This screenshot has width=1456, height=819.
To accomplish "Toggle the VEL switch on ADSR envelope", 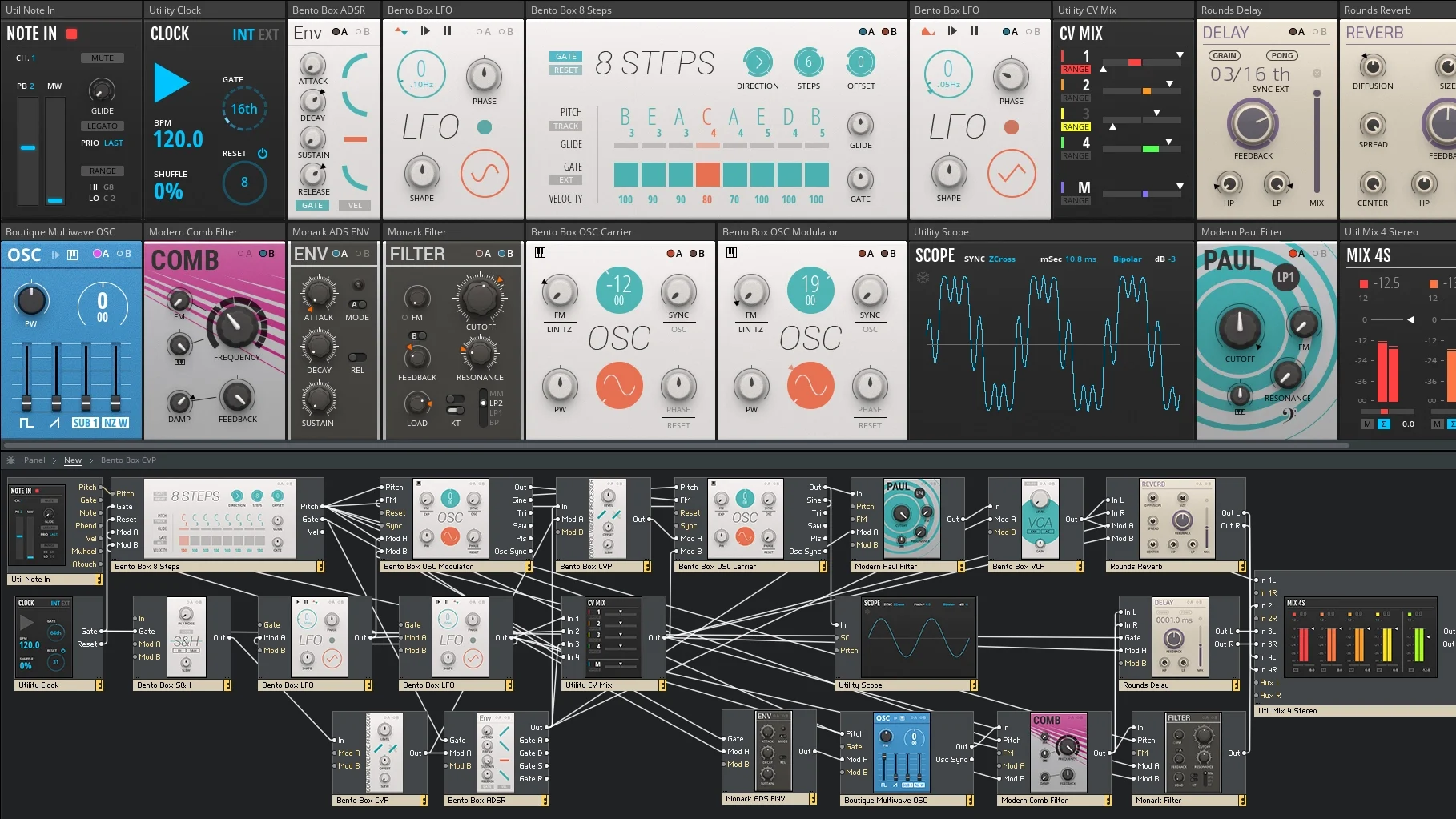I will click(x=355, y=206).
